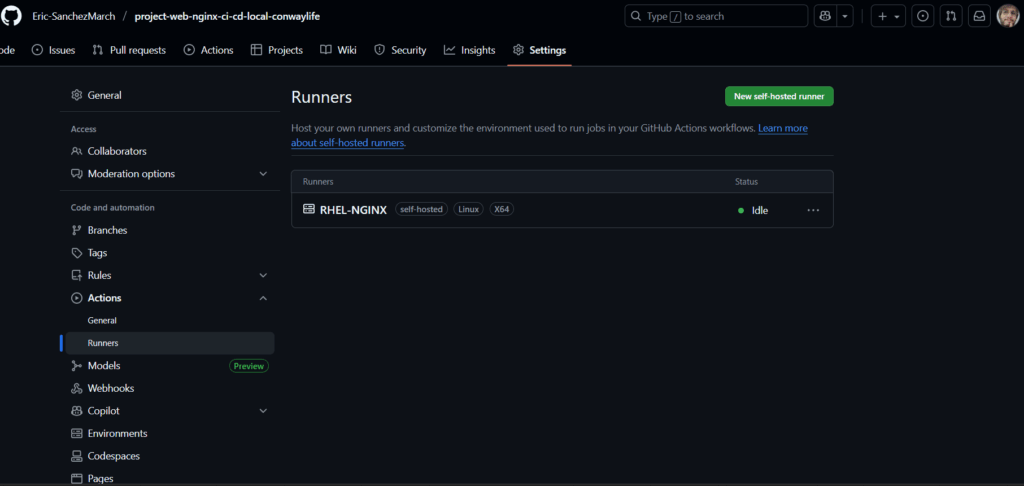Click the Security tab shield icon
The height and width of the screenshot is (486, 1024).
point(379,50)
